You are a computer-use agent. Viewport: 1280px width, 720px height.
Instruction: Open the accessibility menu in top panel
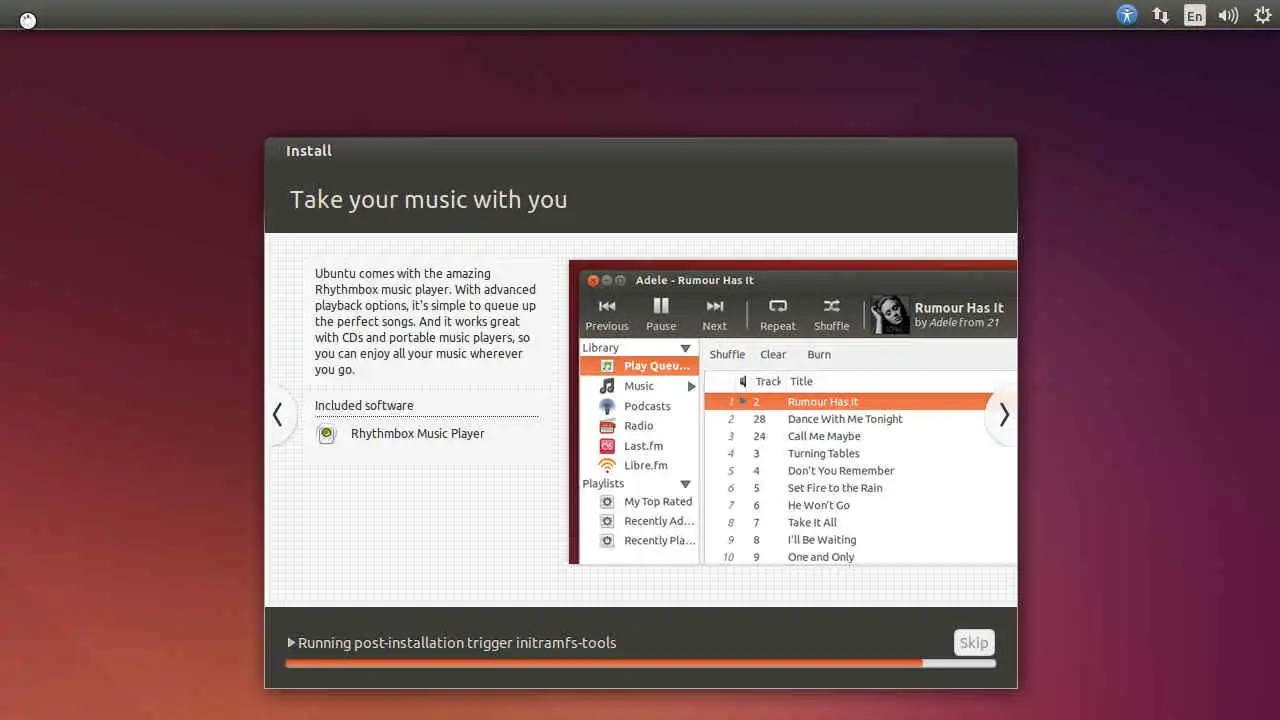1127,15
